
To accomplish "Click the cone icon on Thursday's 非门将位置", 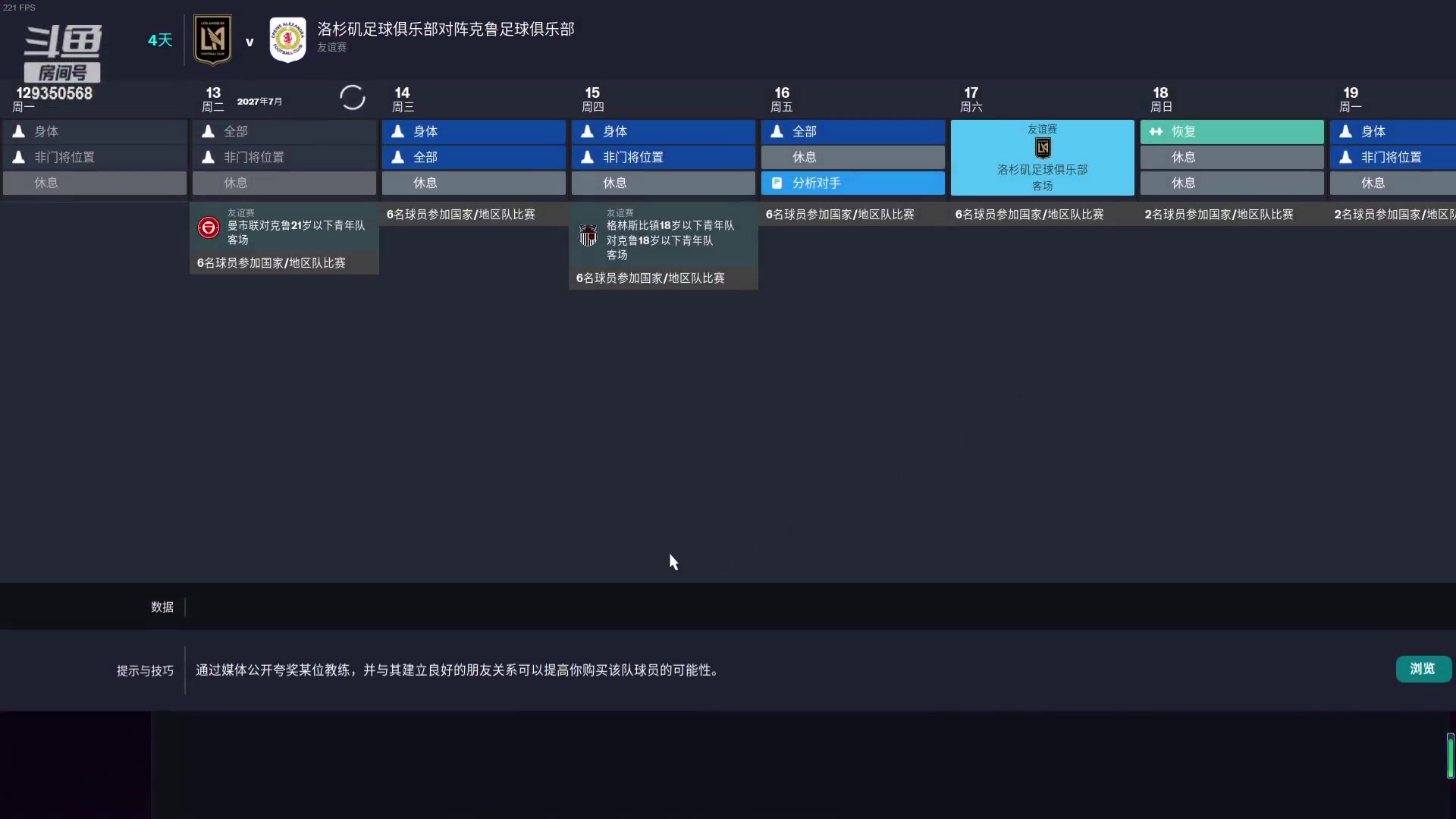I will [587, 157].
